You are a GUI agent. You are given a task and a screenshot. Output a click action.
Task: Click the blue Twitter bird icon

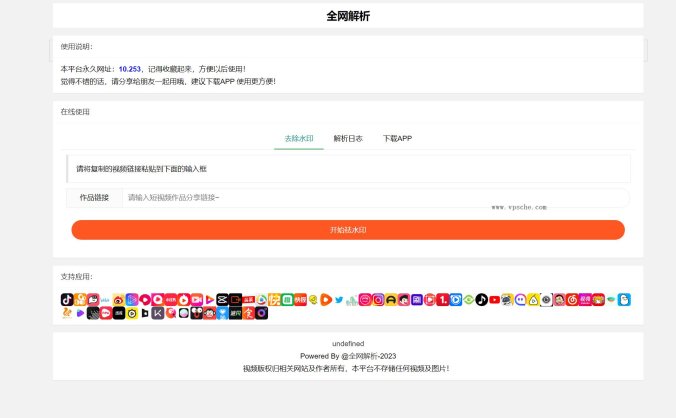coord(339,299)
